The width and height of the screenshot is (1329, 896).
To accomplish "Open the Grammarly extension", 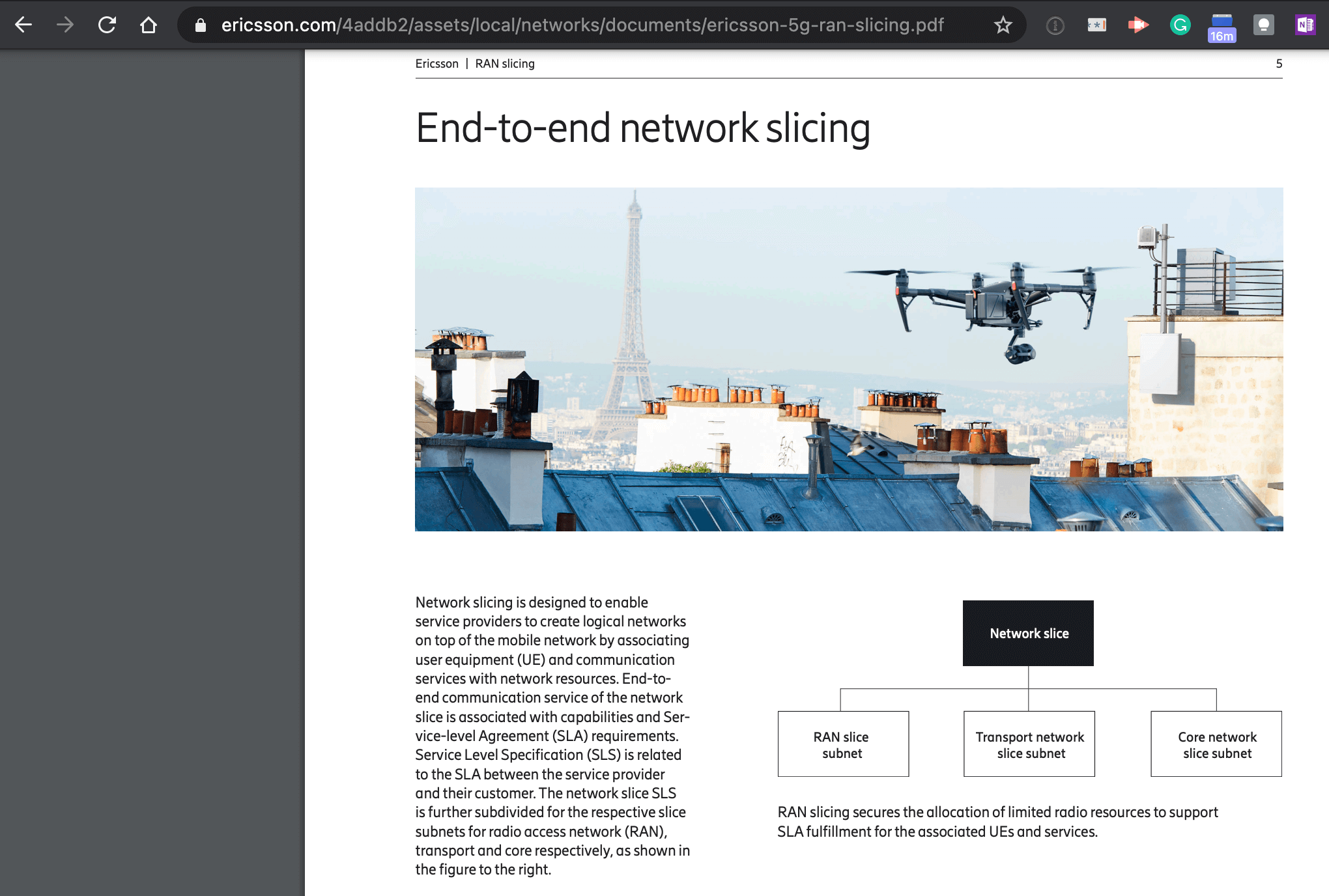I will pyautogui.click(x=1180, y=25).
